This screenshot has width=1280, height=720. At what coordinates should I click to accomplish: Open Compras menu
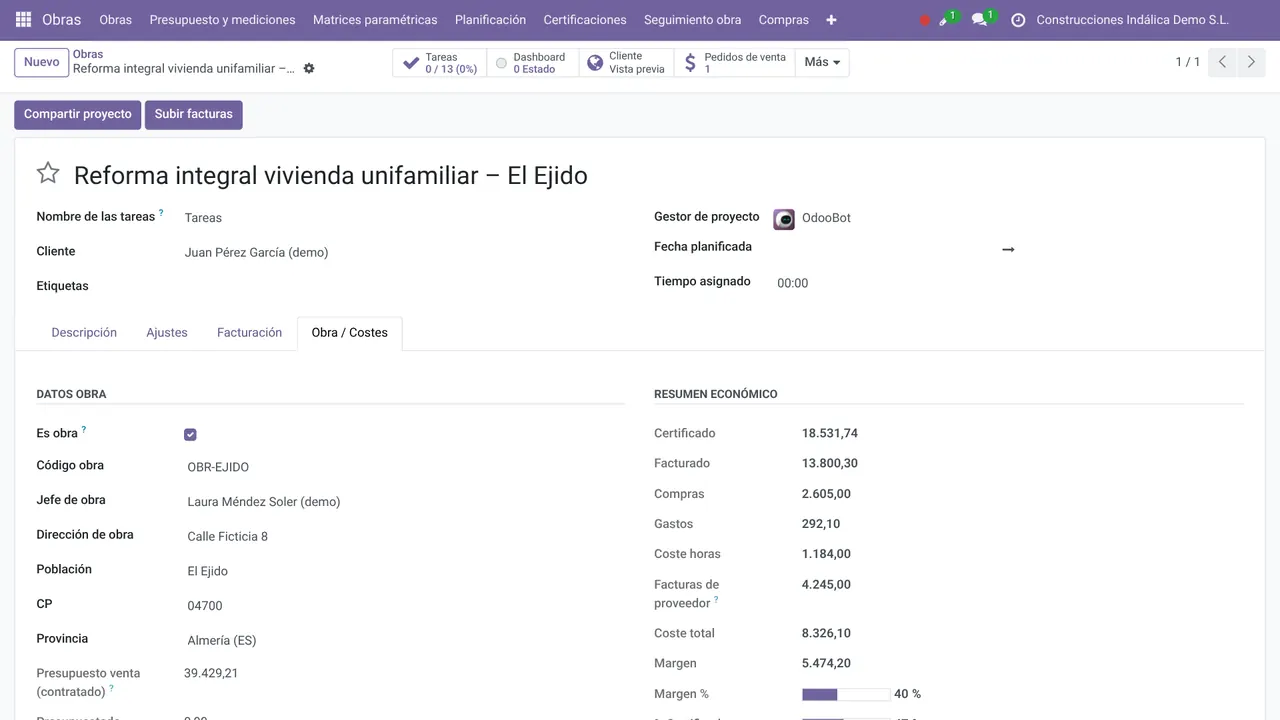tap(784, 20)
